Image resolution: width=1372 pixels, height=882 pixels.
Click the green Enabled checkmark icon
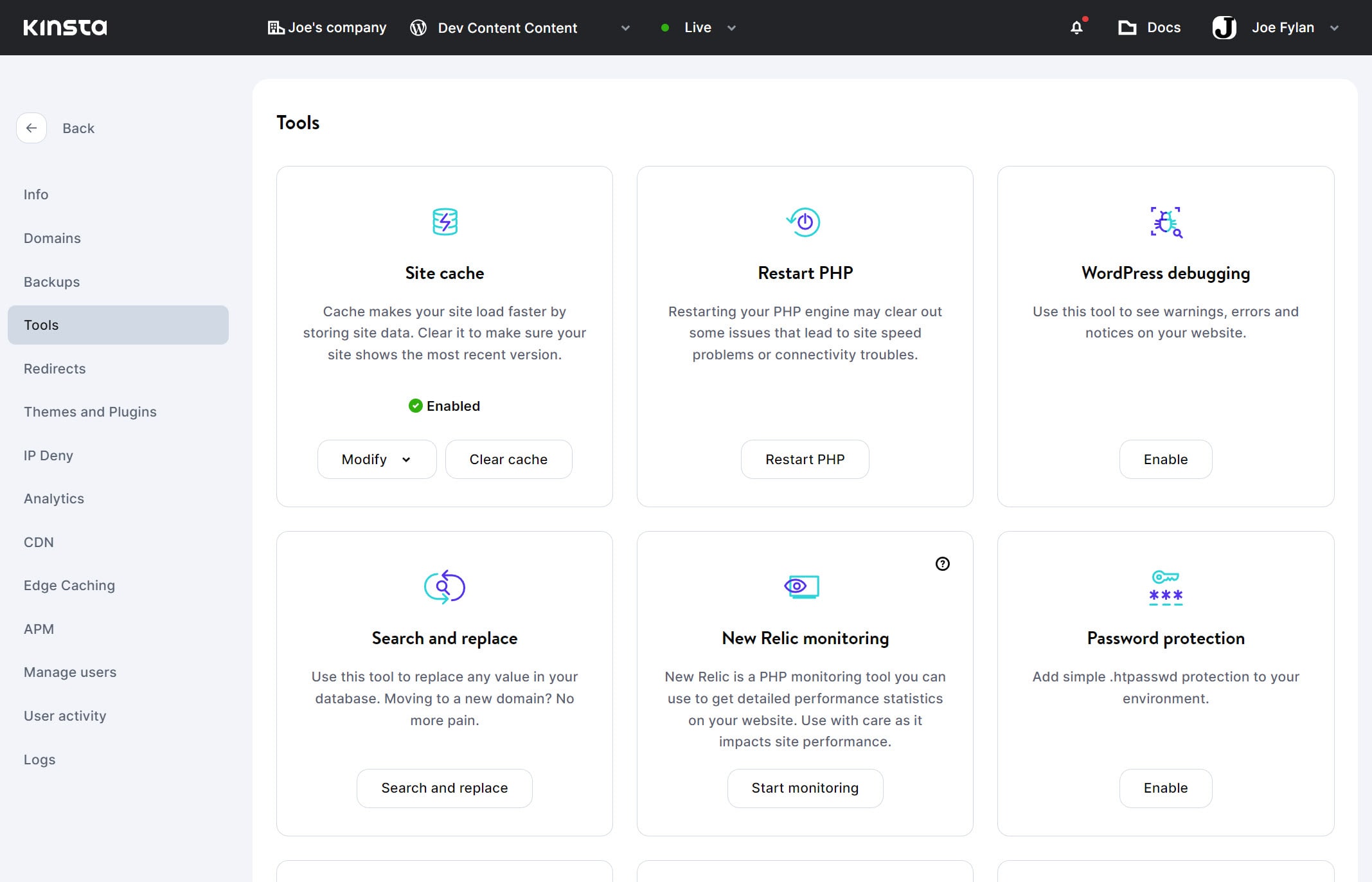click(416, 406)
